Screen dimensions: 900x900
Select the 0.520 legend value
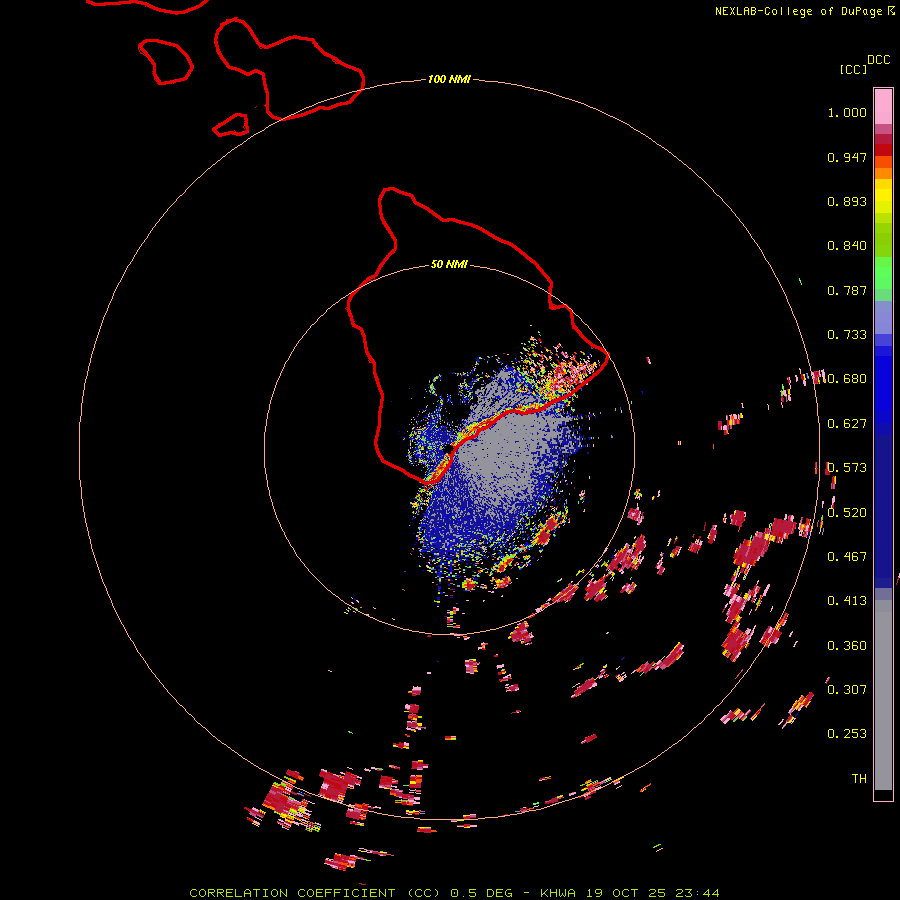(847, 513)
